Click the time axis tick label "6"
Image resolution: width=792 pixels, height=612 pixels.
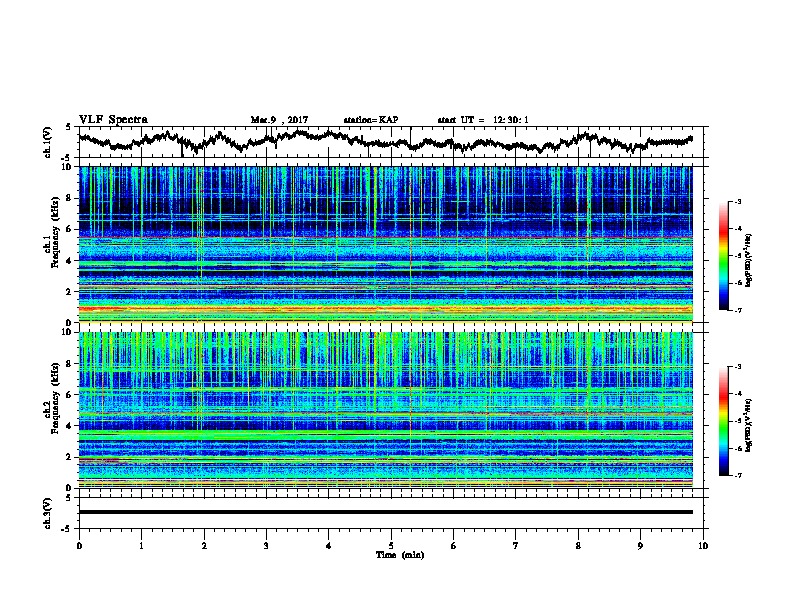tap(454, 546)
